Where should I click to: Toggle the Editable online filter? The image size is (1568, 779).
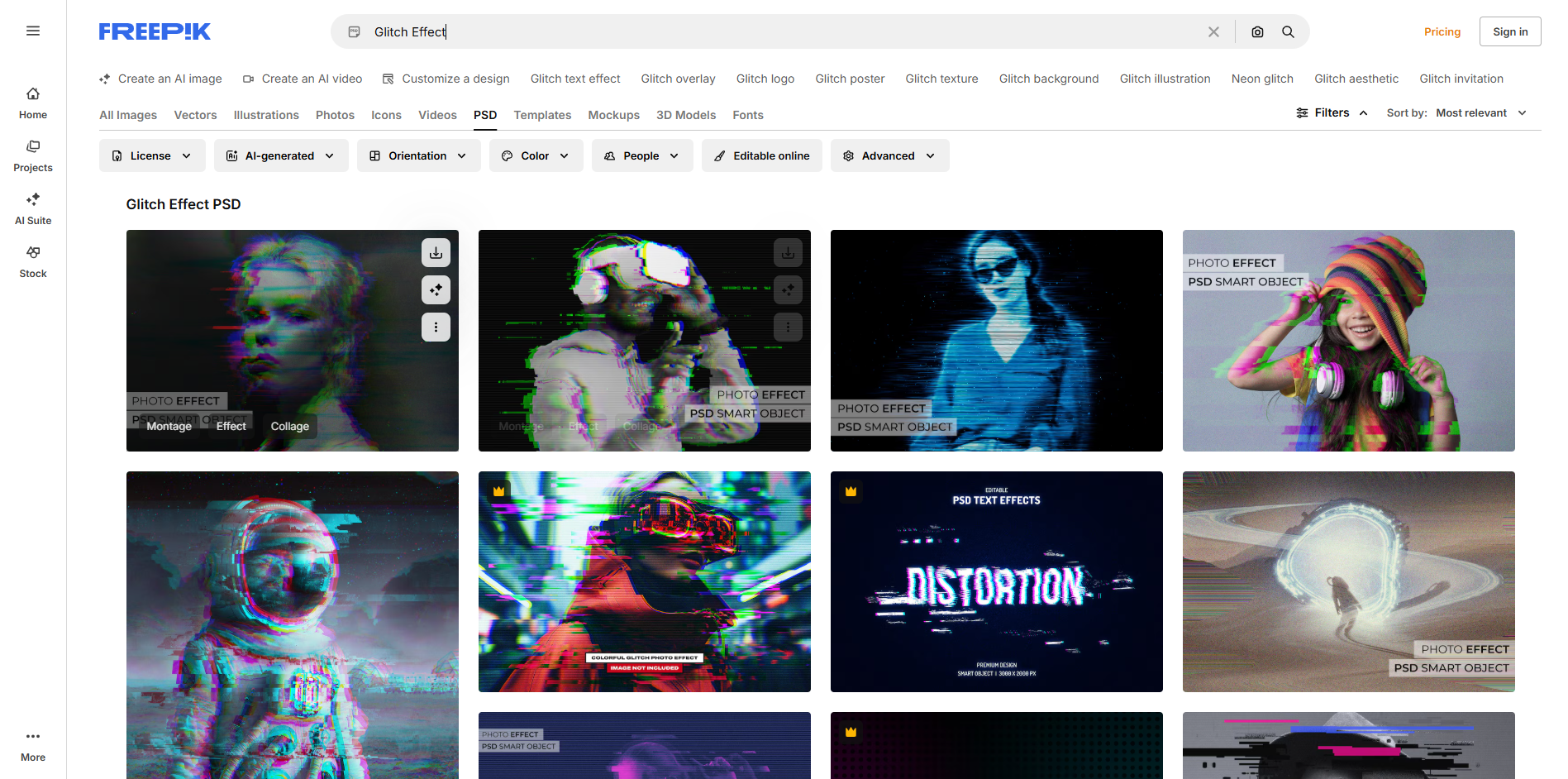(x=761, y=155)
